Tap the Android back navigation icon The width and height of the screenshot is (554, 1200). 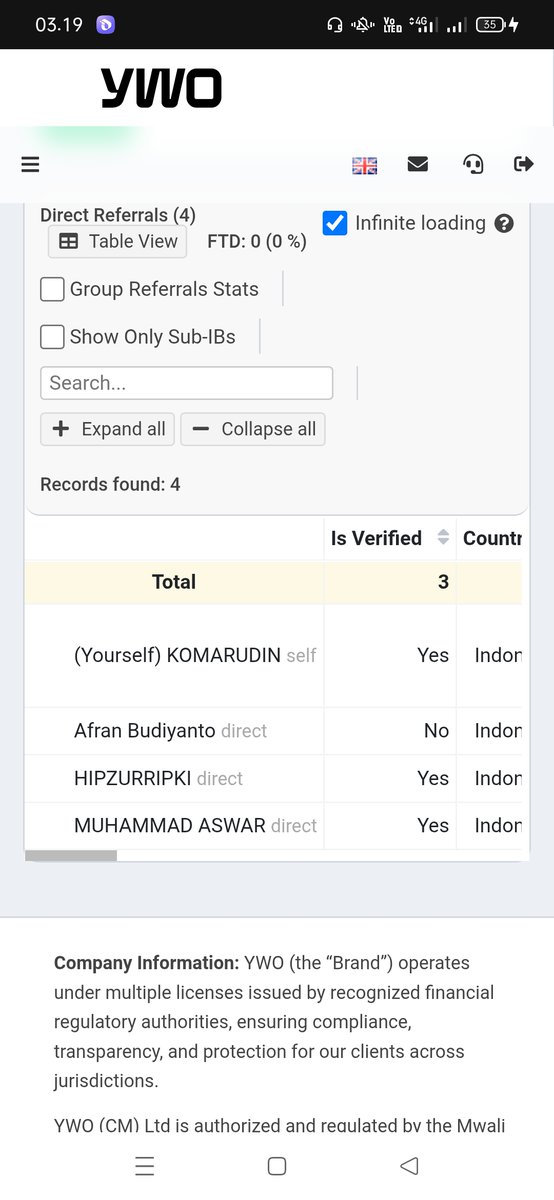408,1166
